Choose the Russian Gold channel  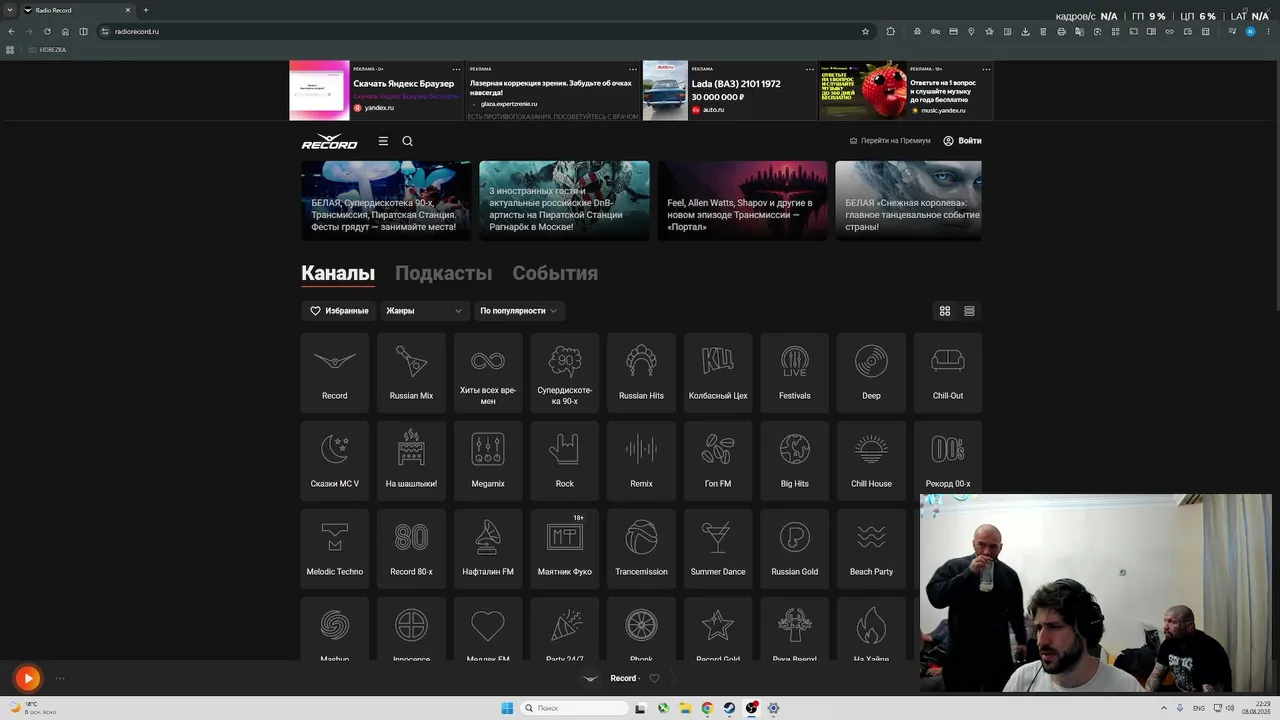pyautogui.click(x=795, y=549)
